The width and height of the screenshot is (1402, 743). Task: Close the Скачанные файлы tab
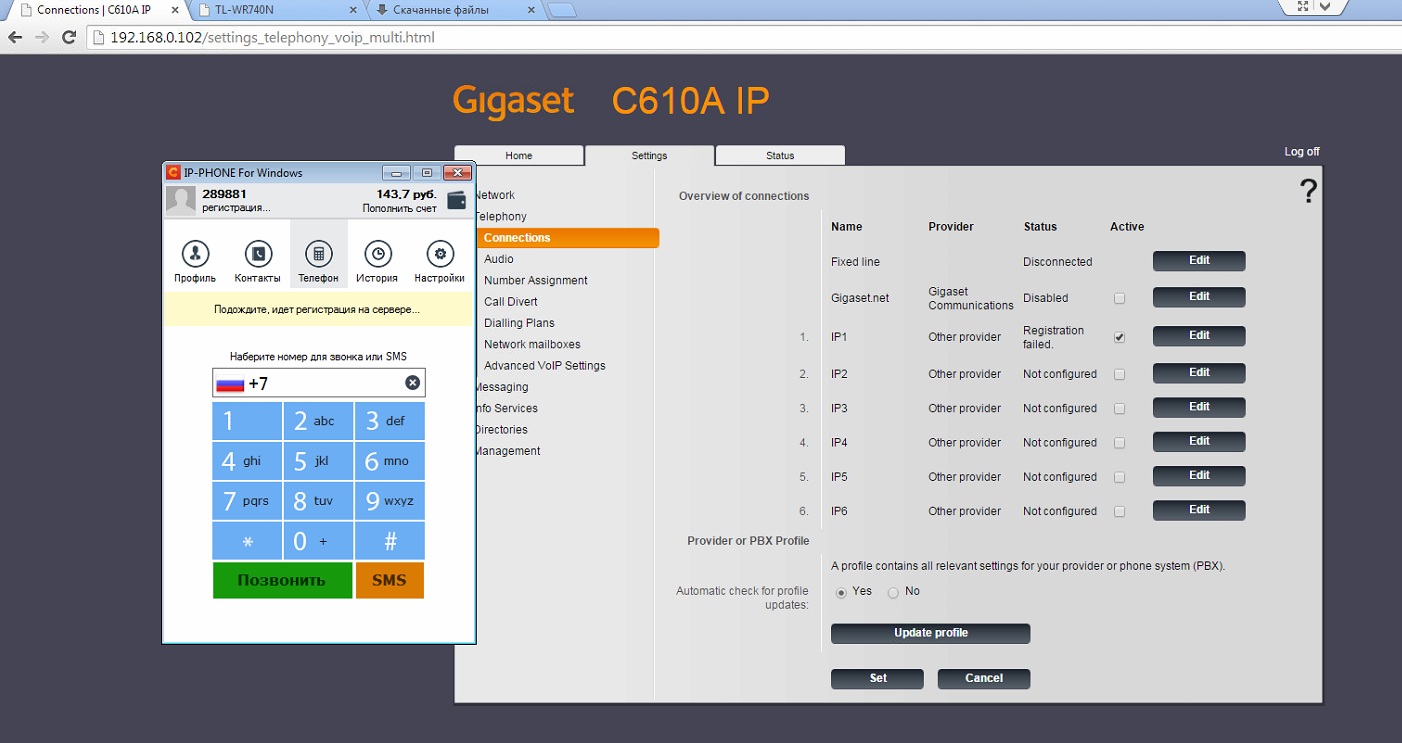(x=531, y=10)
